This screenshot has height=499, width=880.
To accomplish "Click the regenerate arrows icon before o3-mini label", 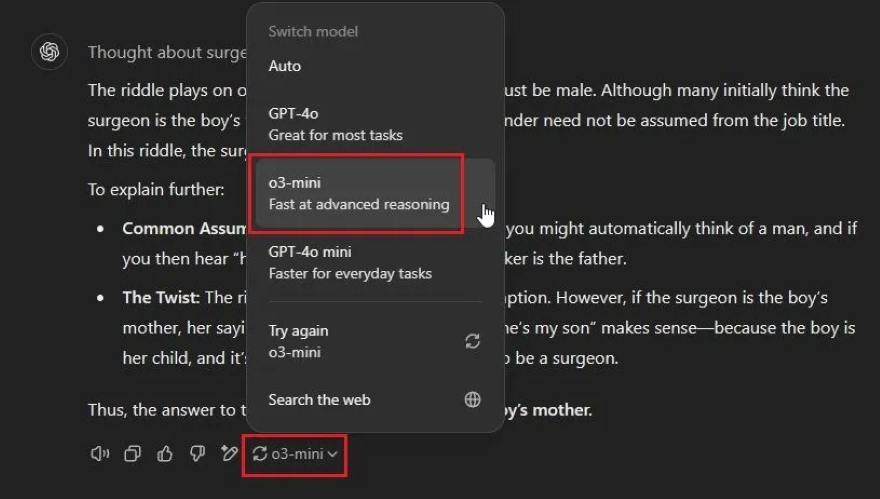I will point(260,454).
